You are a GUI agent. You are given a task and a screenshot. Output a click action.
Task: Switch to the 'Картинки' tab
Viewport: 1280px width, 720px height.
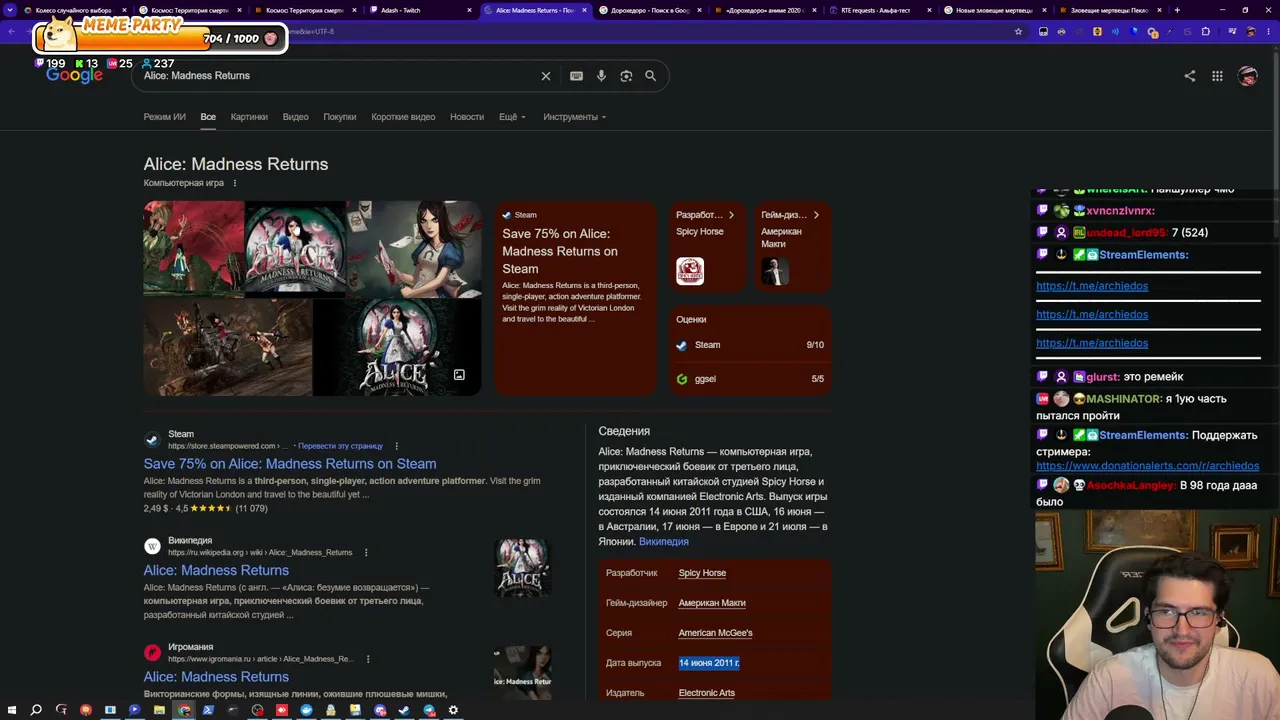(x=249, y=117)
